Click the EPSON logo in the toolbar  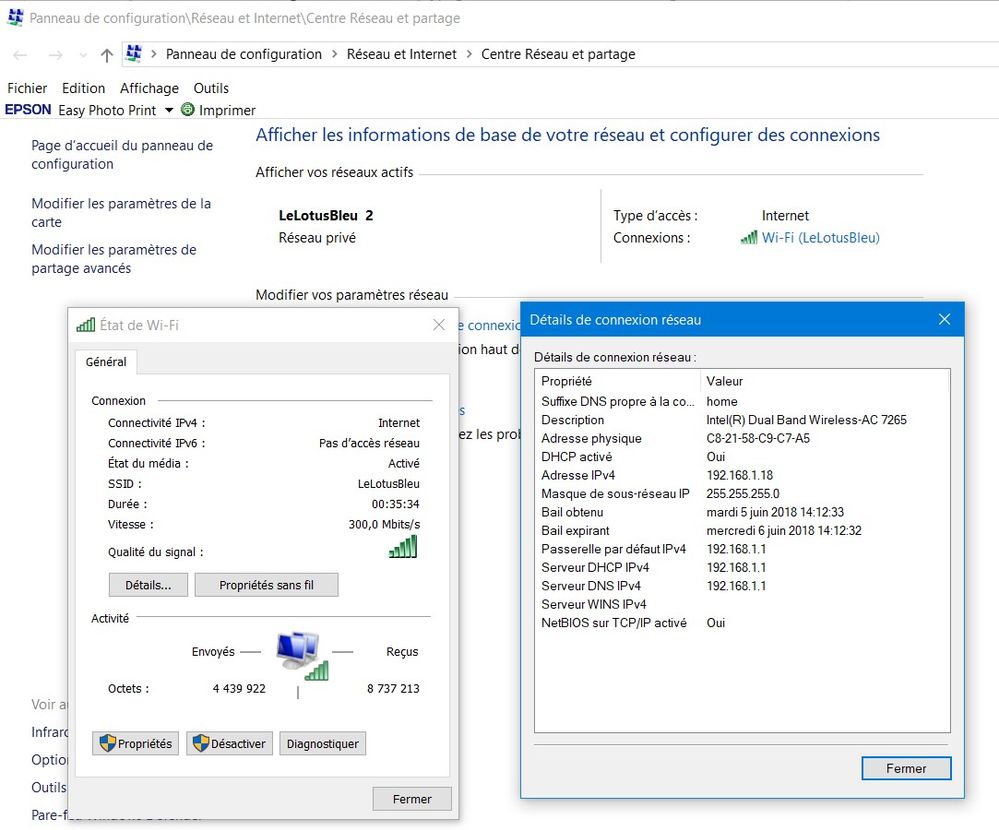click(x=28, y=110)
